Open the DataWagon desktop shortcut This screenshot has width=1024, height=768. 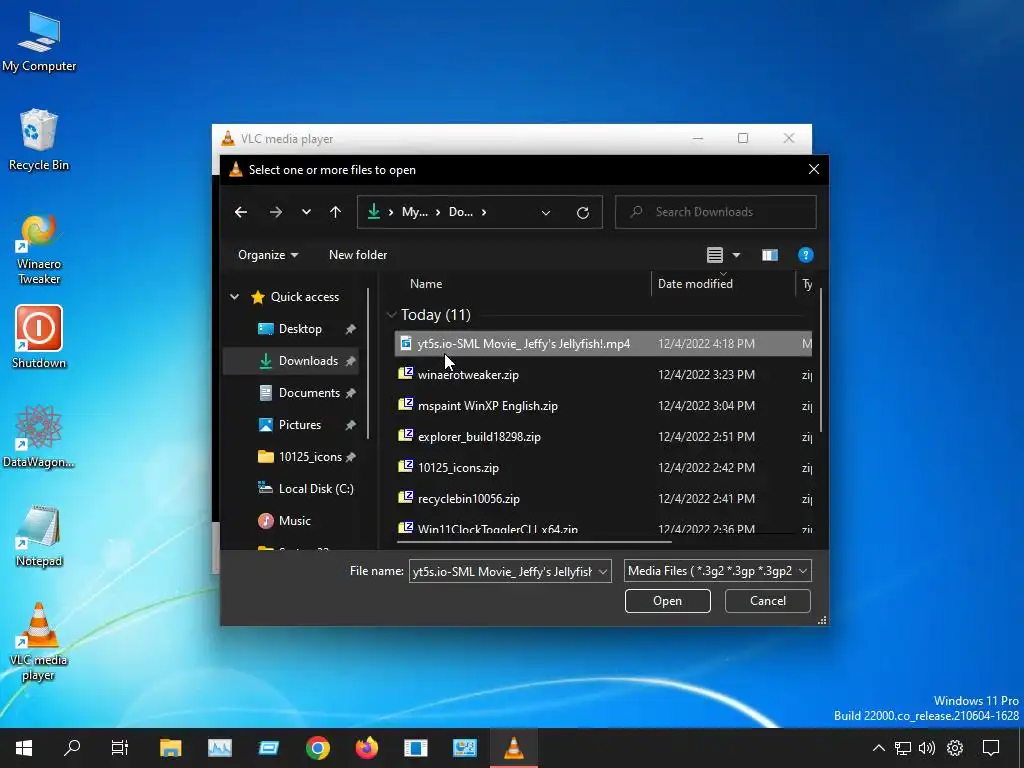coord(39,436)
